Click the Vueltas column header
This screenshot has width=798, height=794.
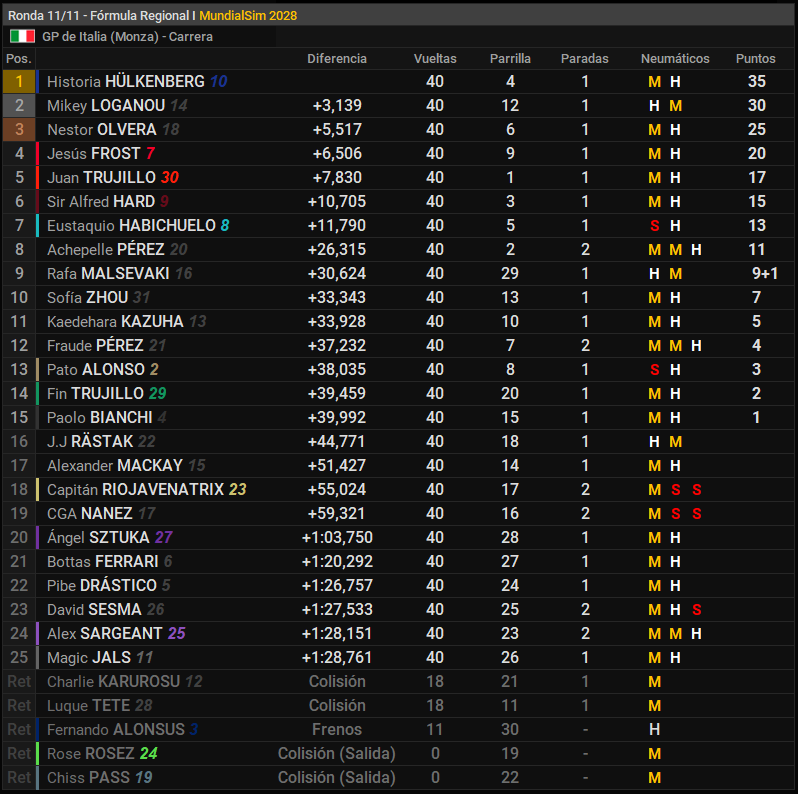[435, 59]
